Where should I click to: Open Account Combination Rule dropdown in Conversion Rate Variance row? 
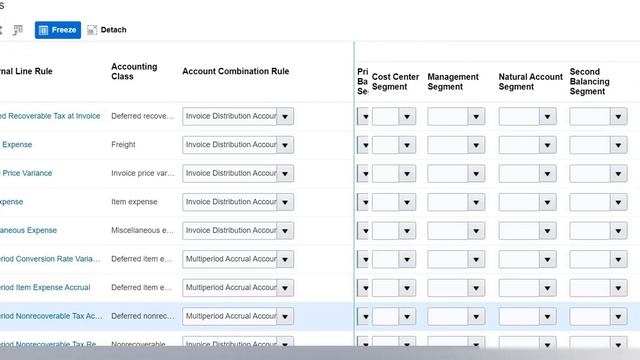coord(285,259)
